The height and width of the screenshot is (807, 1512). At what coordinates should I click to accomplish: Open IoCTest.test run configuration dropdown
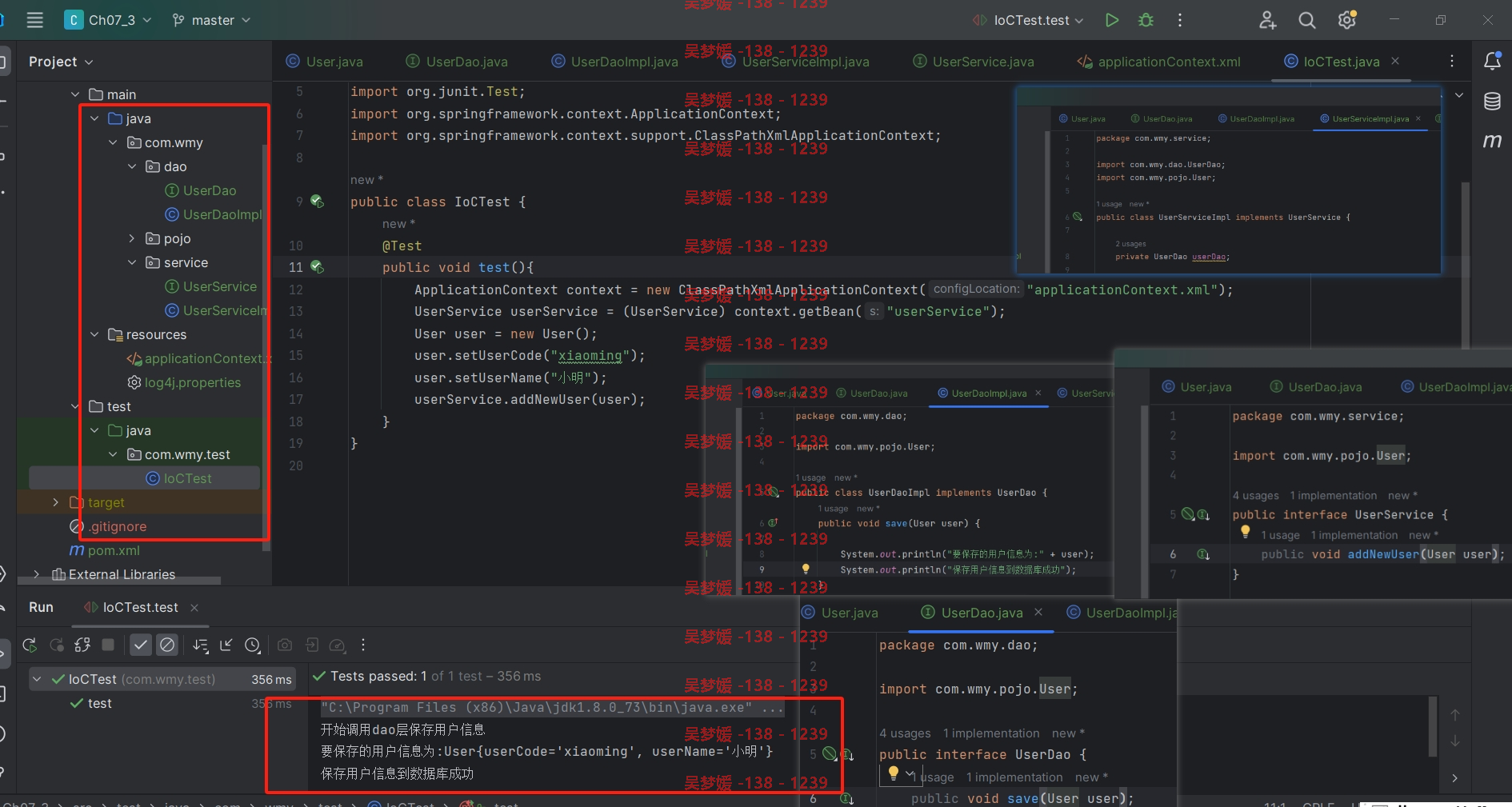(1028, 20)
